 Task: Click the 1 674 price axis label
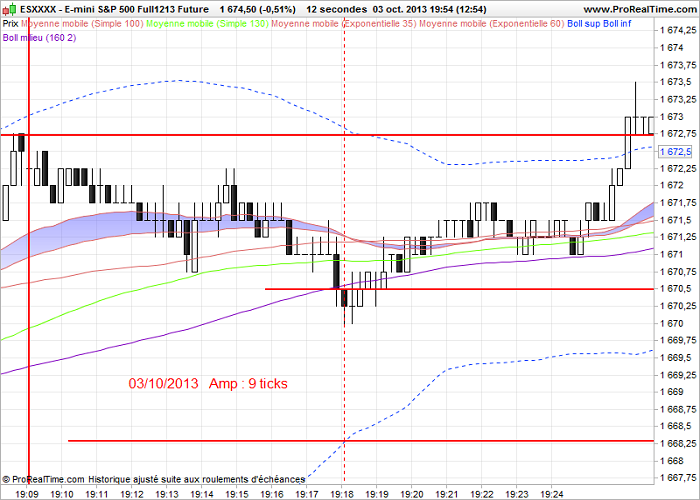point(671,48)
